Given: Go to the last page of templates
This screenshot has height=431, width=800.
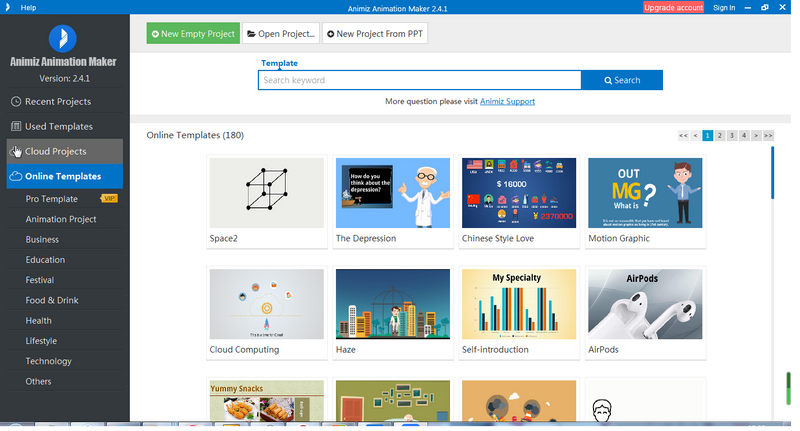Looking at the screenshot, I should tap(768, 135).
